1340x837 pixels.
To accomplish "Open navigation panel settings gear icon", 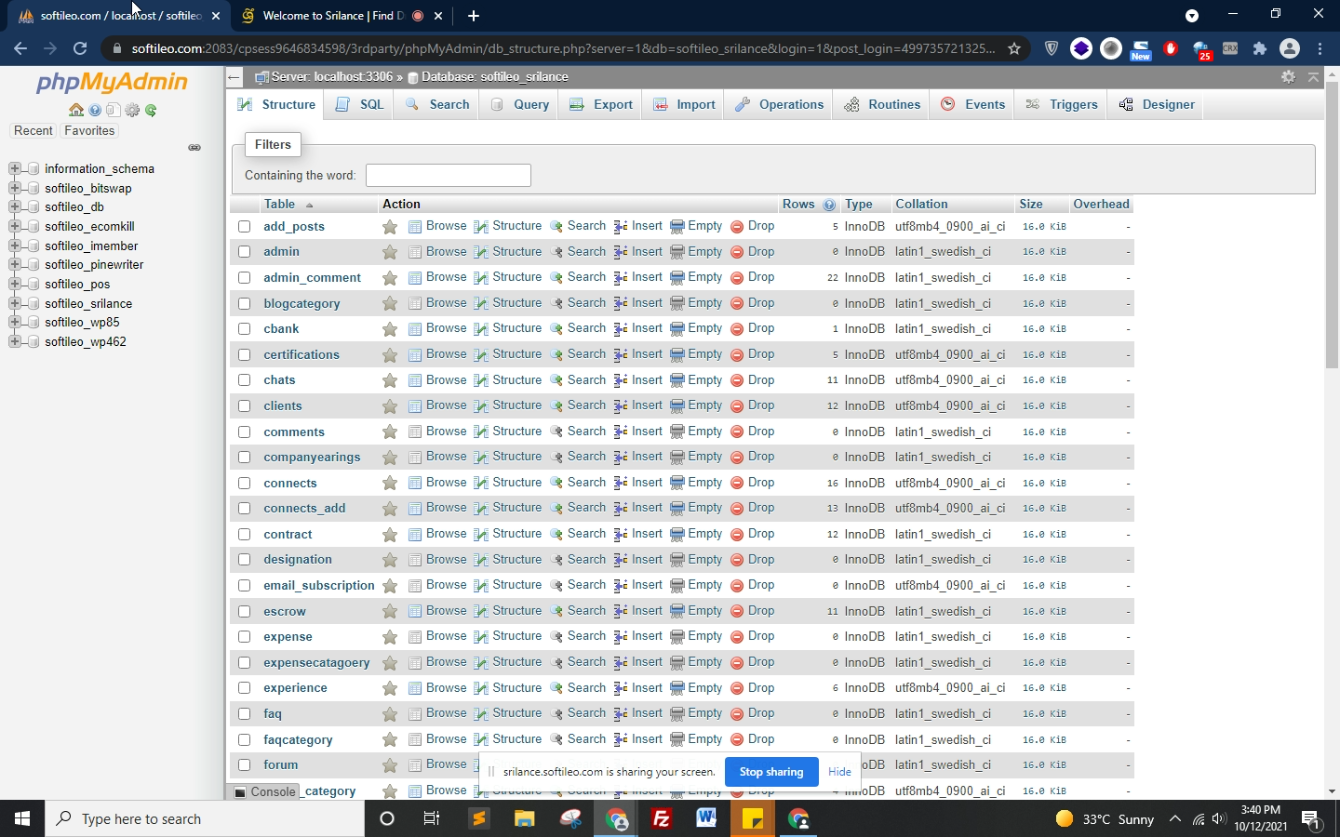I will [132, 110].
